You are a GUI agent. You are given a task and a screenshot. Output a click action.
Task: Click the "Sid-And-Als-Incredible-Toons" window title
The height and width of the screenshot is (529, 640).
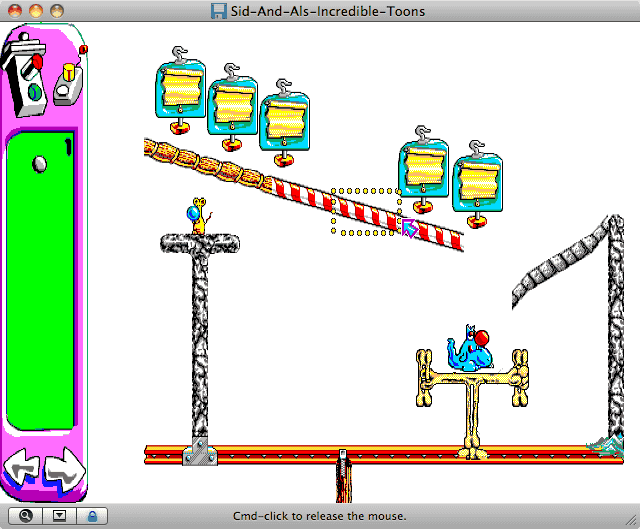[328, 11]
